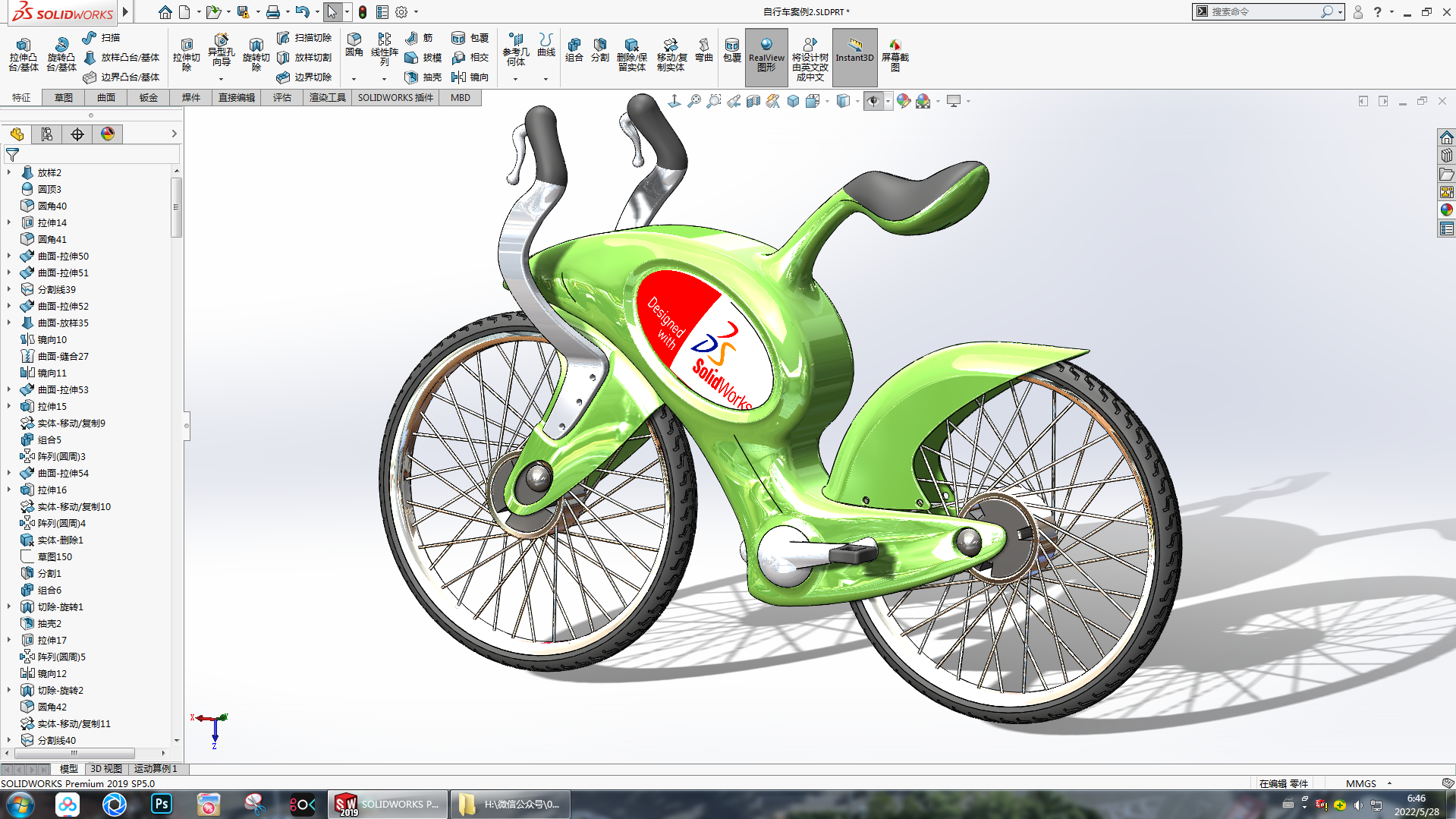Toggle Instant3D mode

point(854,57)
